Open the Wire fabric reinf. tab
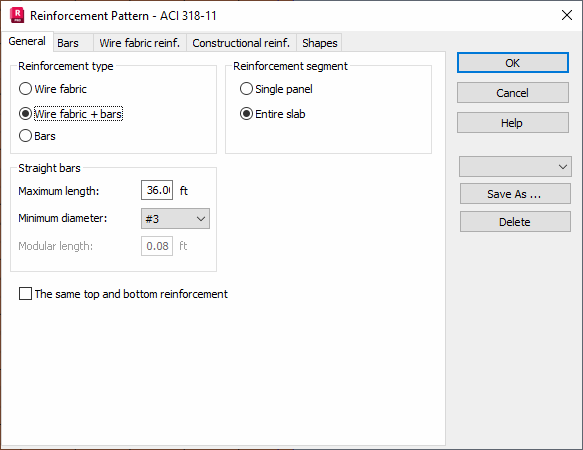583x450 pixels. (x=140, y=43)
